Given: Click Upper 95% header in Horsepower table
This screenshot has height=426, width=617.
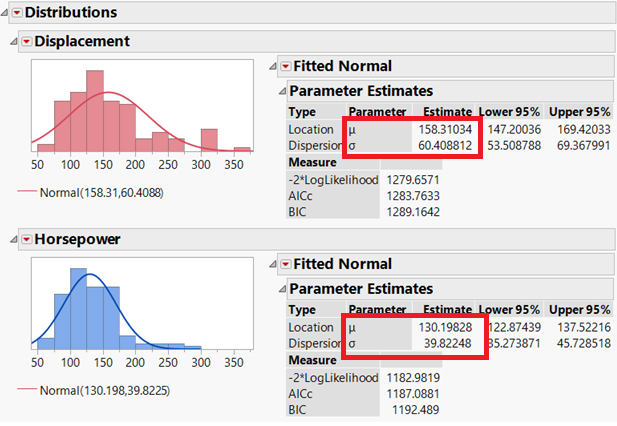Looking at the screenshot, I should click(580, 310).
